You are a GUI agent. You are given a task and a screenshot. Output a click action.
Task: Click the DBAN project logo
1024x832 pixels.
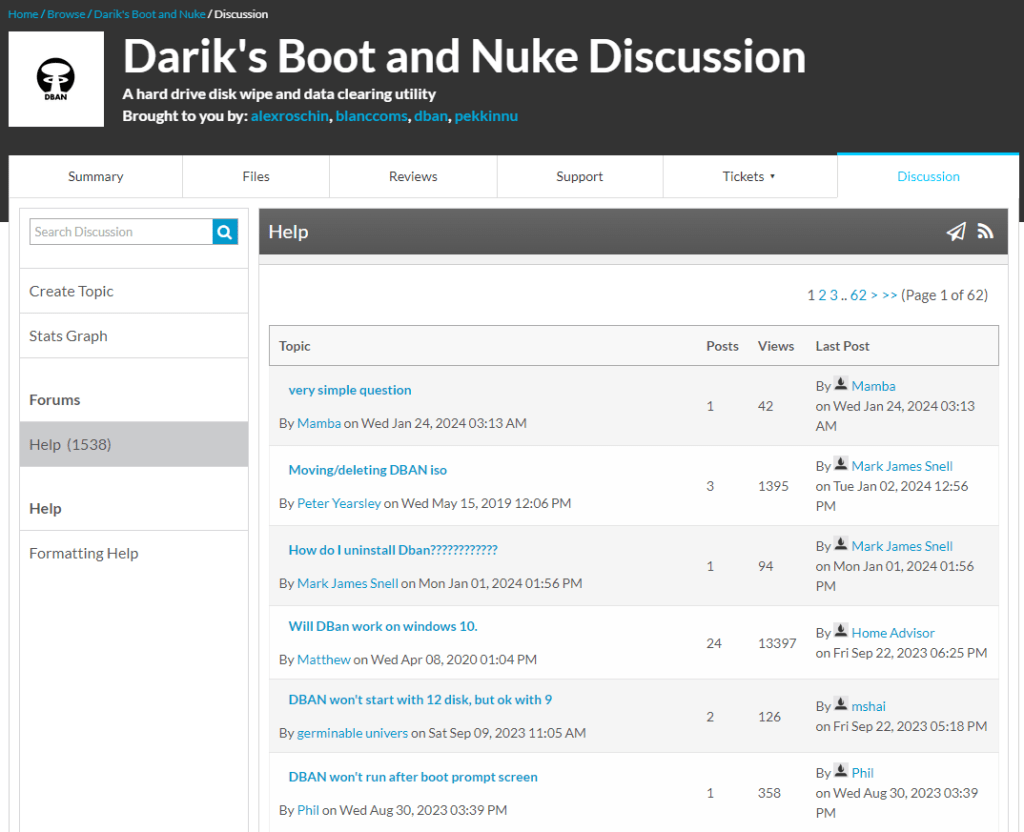(56, 79)
